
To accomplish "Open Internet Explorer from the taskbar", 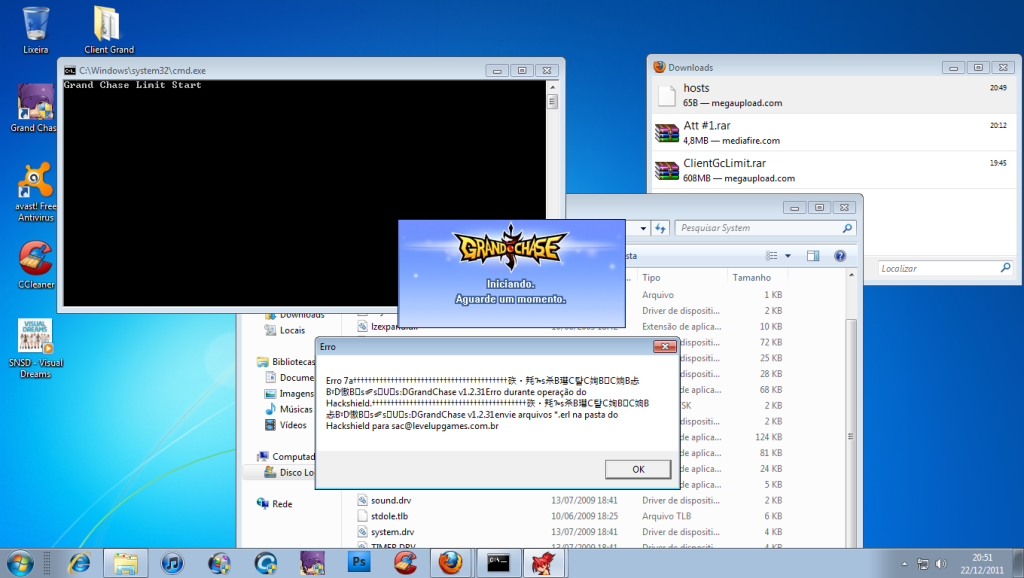I will pos(80,563).
